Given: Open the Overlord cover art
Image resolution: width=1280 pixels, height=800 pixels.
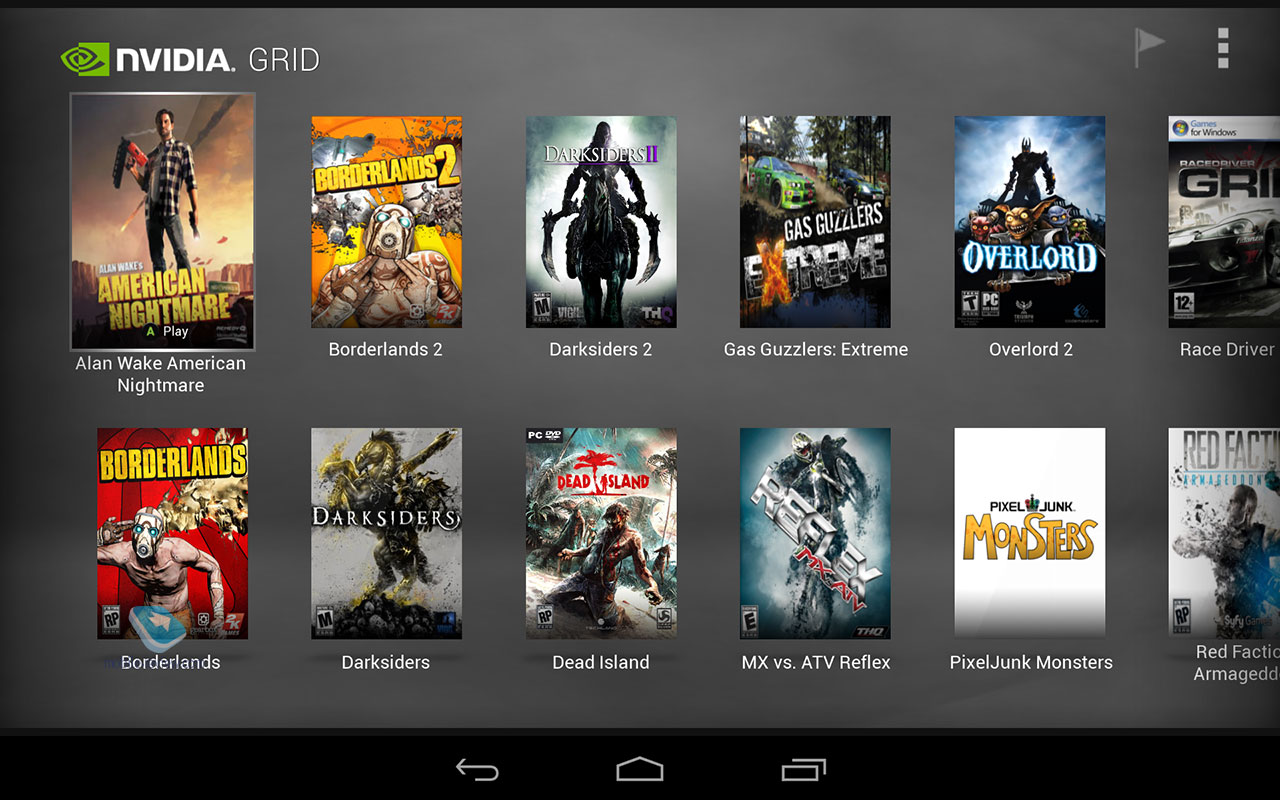Looking at the screenshot, I should click(1030, 222).
